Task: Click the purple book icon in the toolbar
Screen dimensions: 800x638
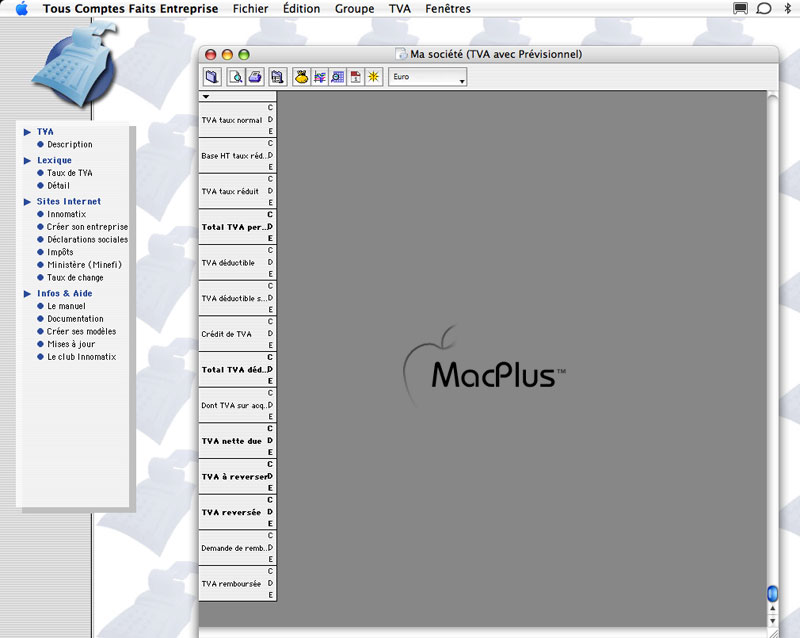Action: pyautogui.click(x=212, y=77)
